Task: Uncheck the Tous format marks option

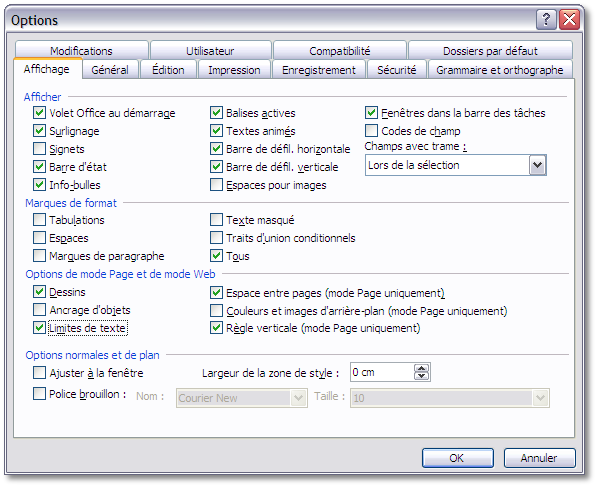Action: click(216, 255)
